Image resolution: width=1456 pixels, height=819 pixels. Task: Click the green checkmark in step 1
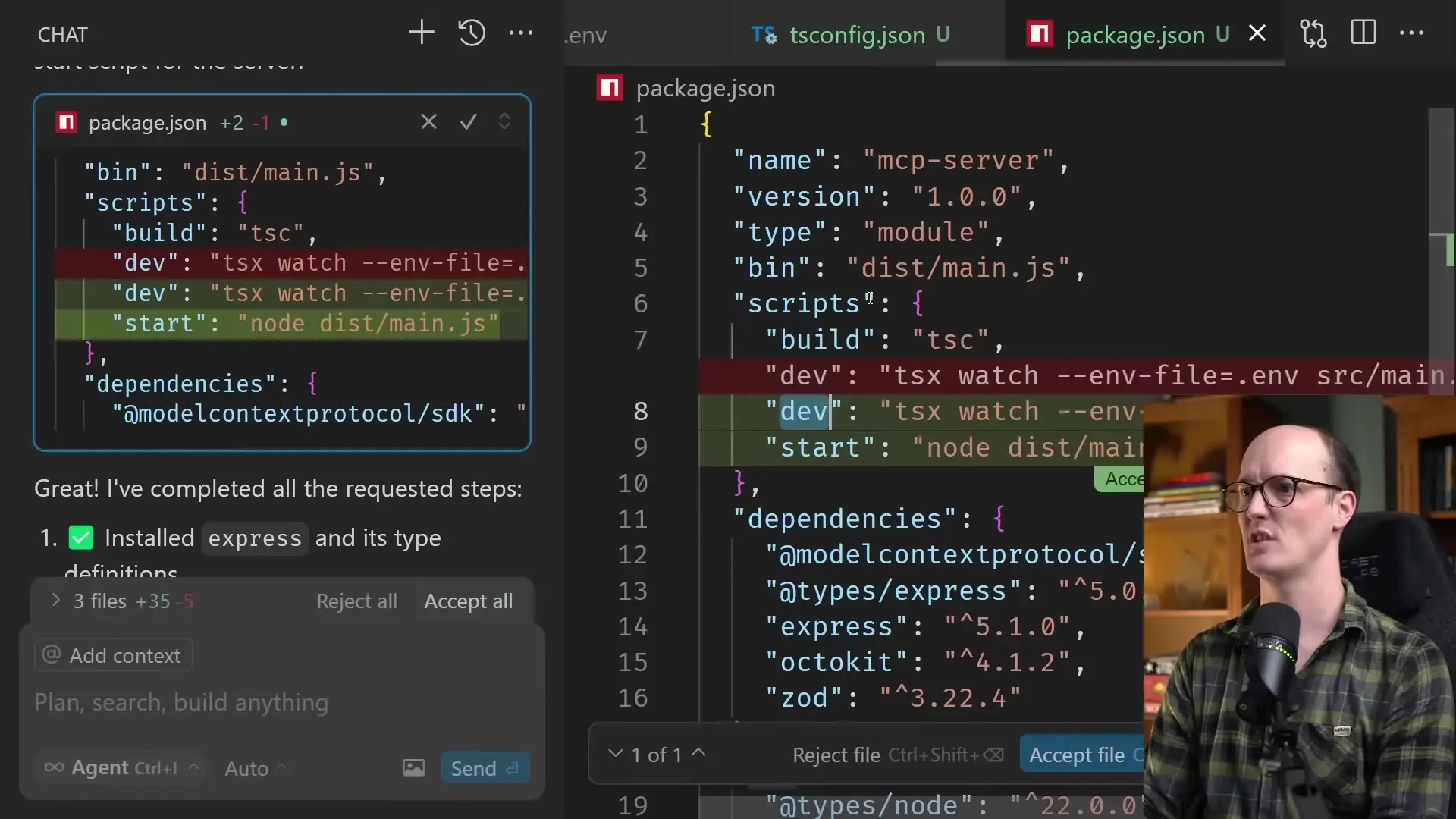80,538
